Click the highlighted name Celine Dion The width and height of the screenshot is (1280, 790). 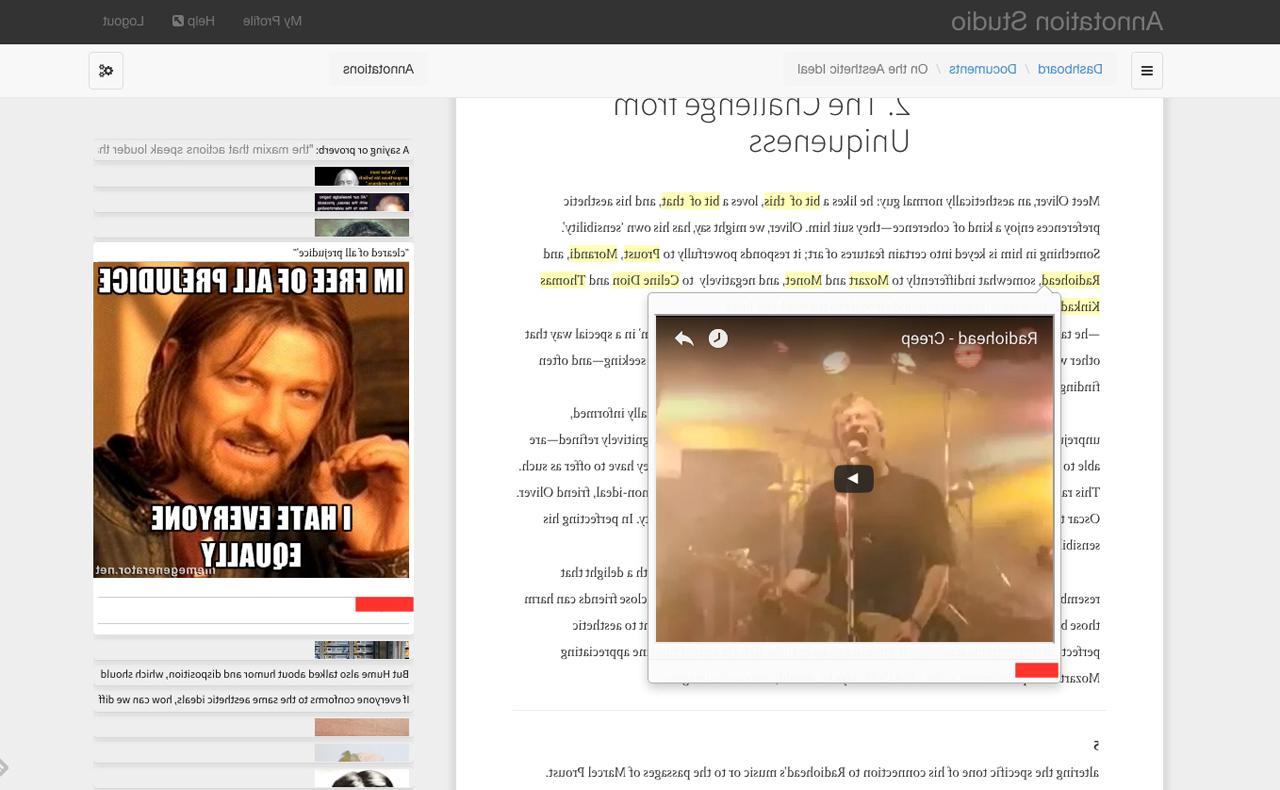(x=645, y=280)
